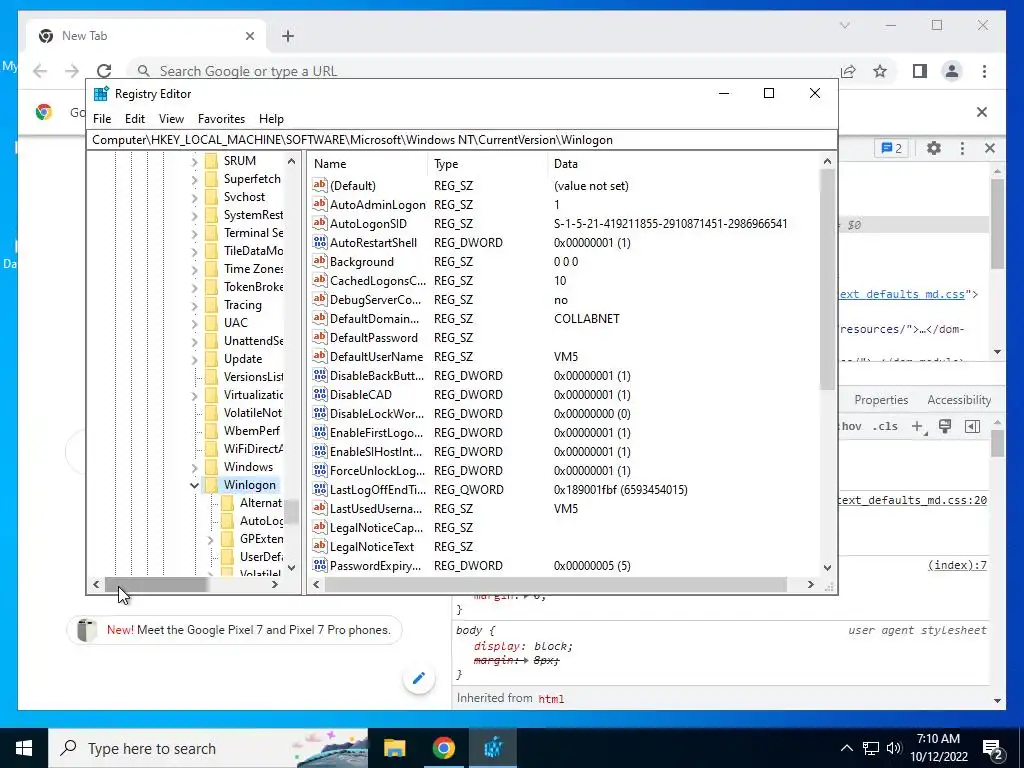The height and width of the screenshot is (768, 1024).
Task: Open text_defaults_md.css:20 source link
Action: 912,500
